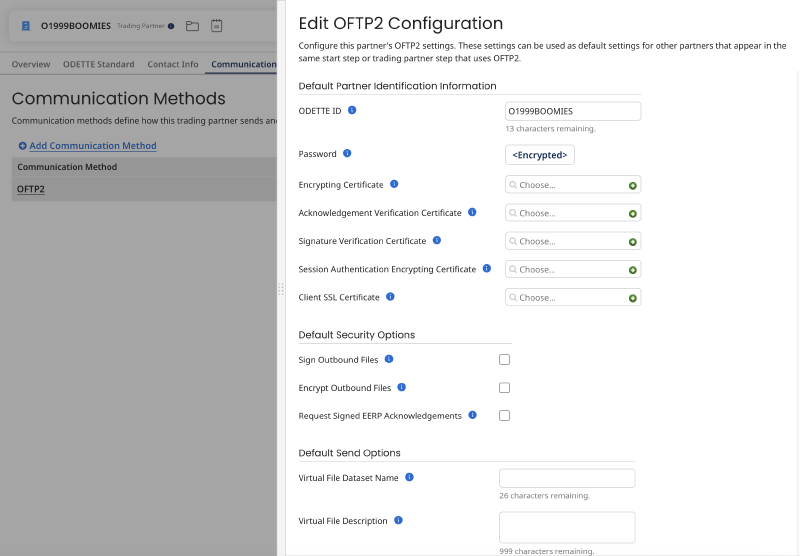Open the Client SSL Certificate chooser field

pos(573,297)
